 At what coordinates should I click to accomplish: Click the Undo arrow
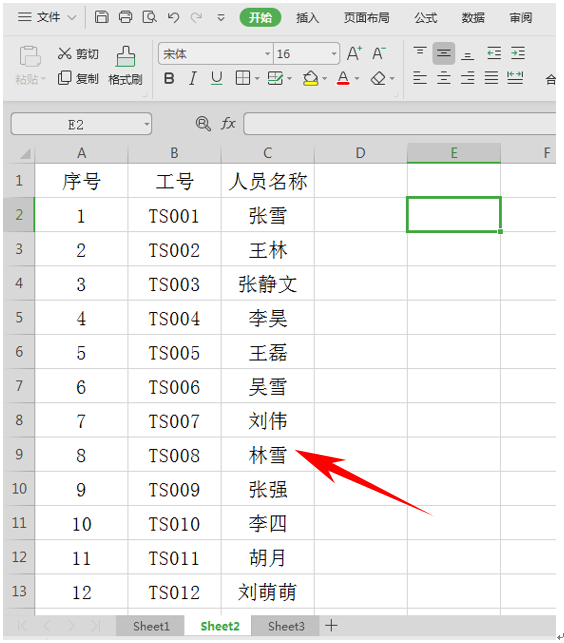174,17
